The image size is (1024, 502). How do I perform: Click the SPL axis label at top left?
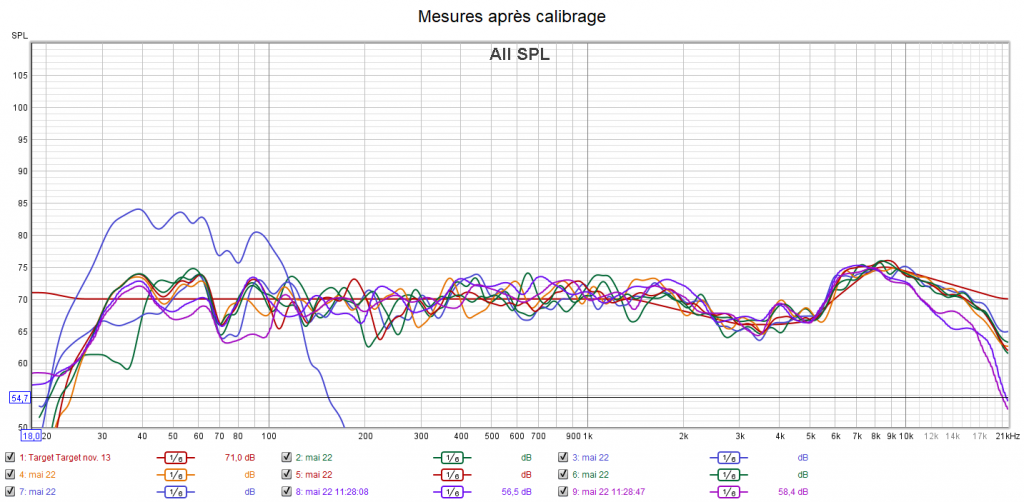click(x=19, y=36)
